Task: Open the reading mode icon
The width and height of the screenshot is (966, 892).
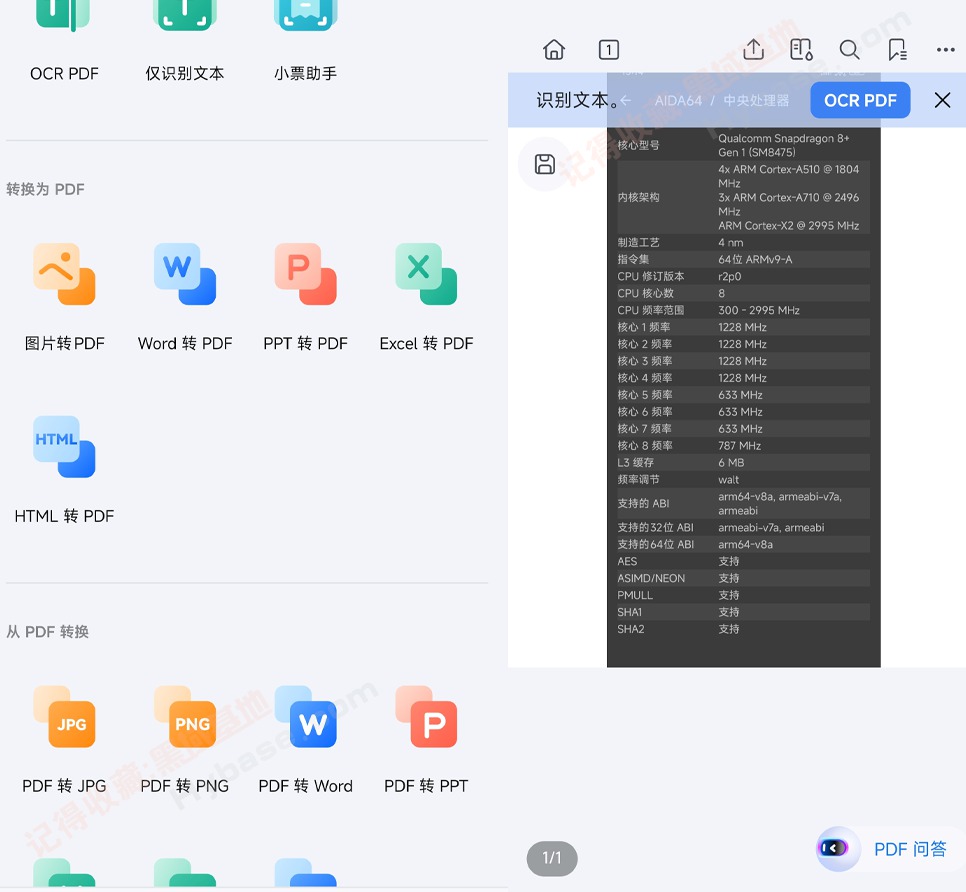Action: pos(801,50)
